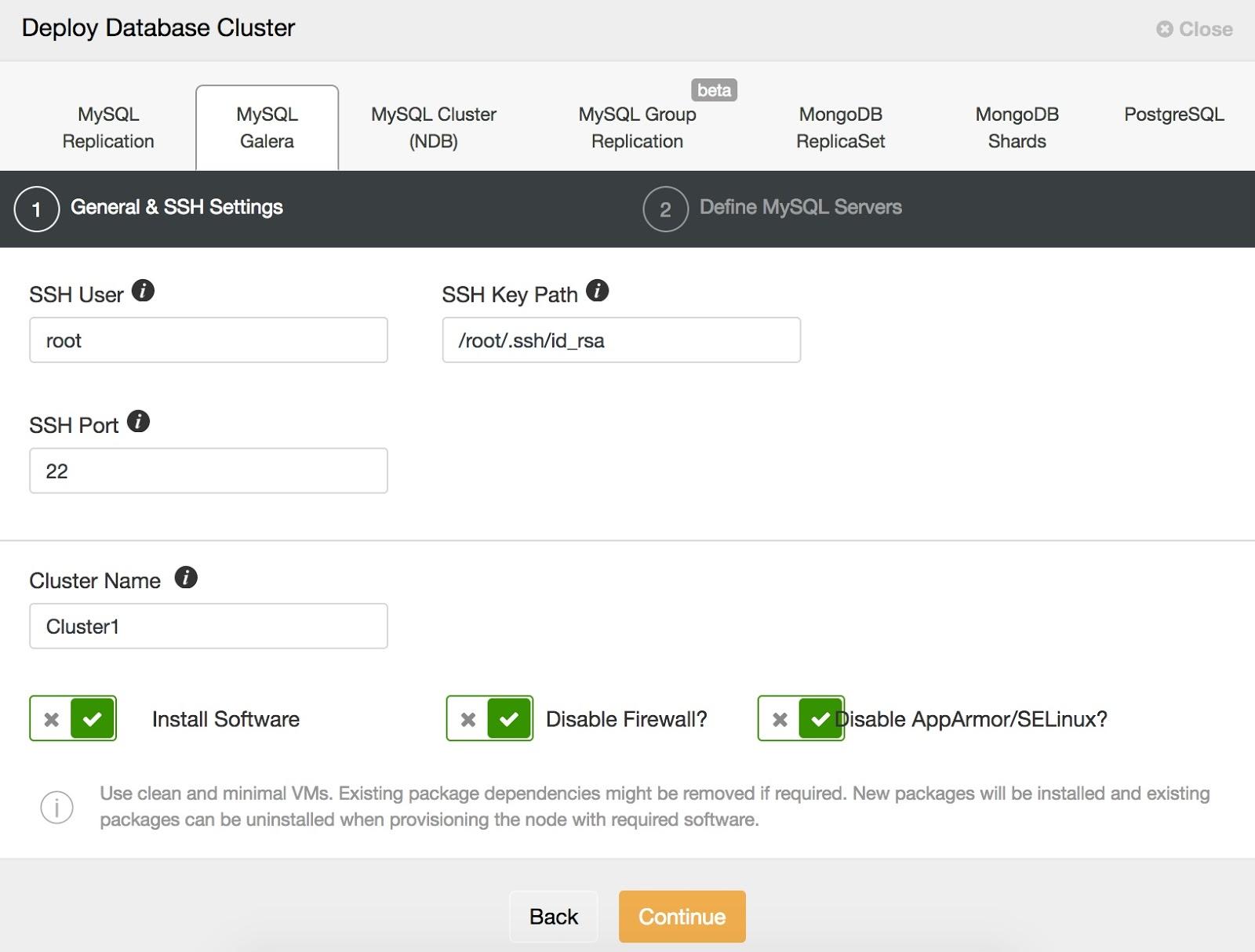
Task: Switch to the PostgreSQL tab
Action: pos(1173,114)
